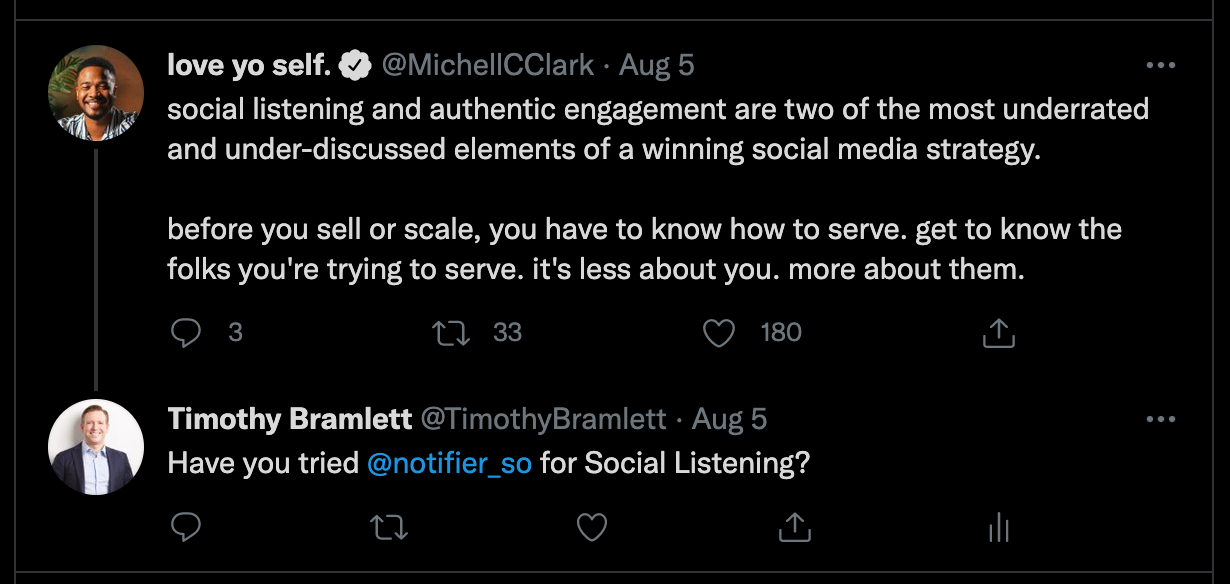Reply to Timothy Bramlett's tweet
Screen dimensions: 1230x584
coord(186,526)
